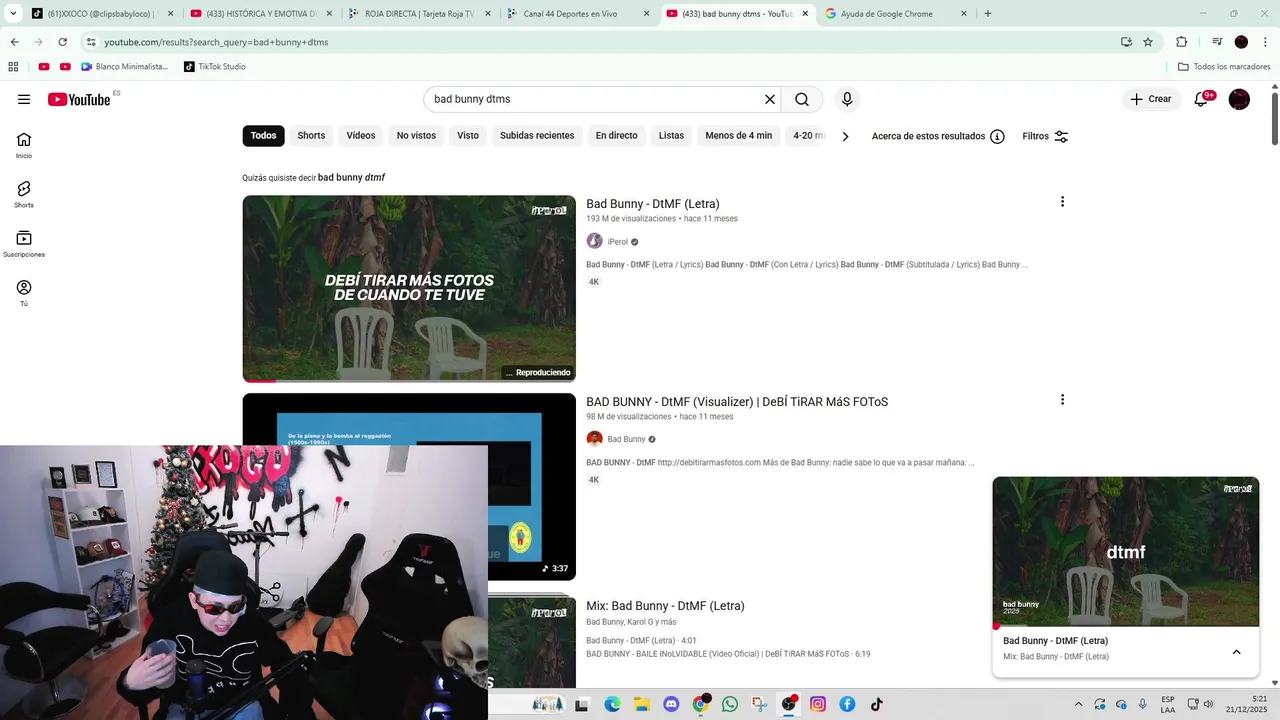Image resolution: width=1280 pixels, height=720 pixels.
Task: Open the Chrome extensions puzzle icon
Action: [1181, 42]
